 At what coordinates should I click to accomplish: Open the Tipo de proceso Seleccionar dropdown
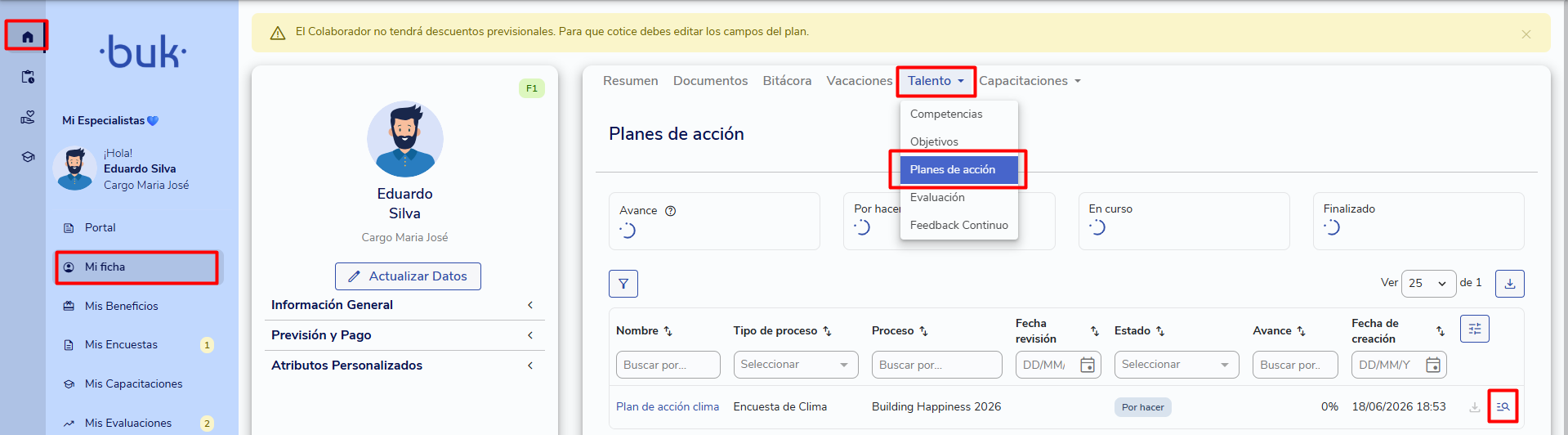796,365
